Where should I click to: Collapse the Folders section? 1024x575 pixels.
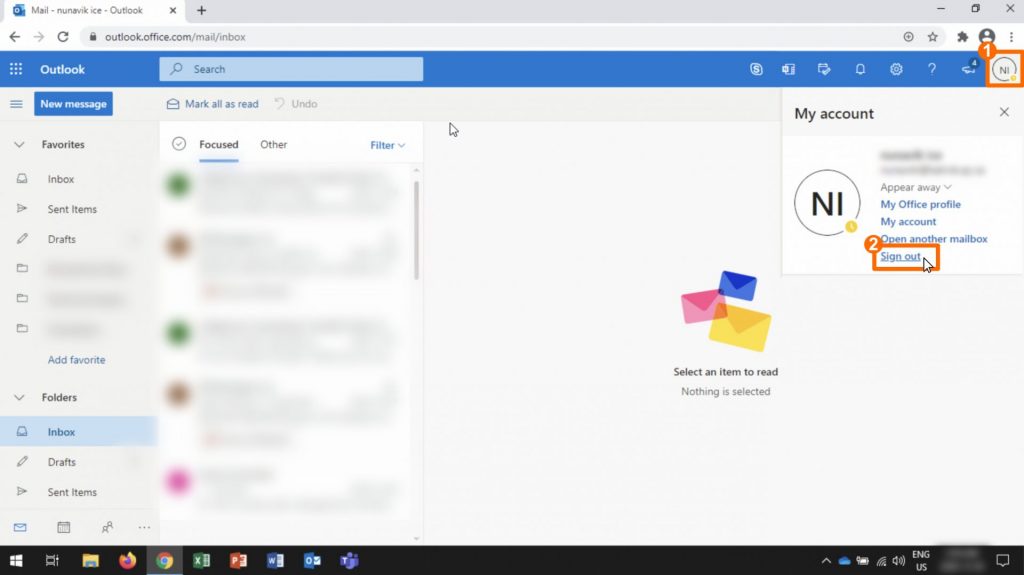pyautogui.click(x=19, y=397)
